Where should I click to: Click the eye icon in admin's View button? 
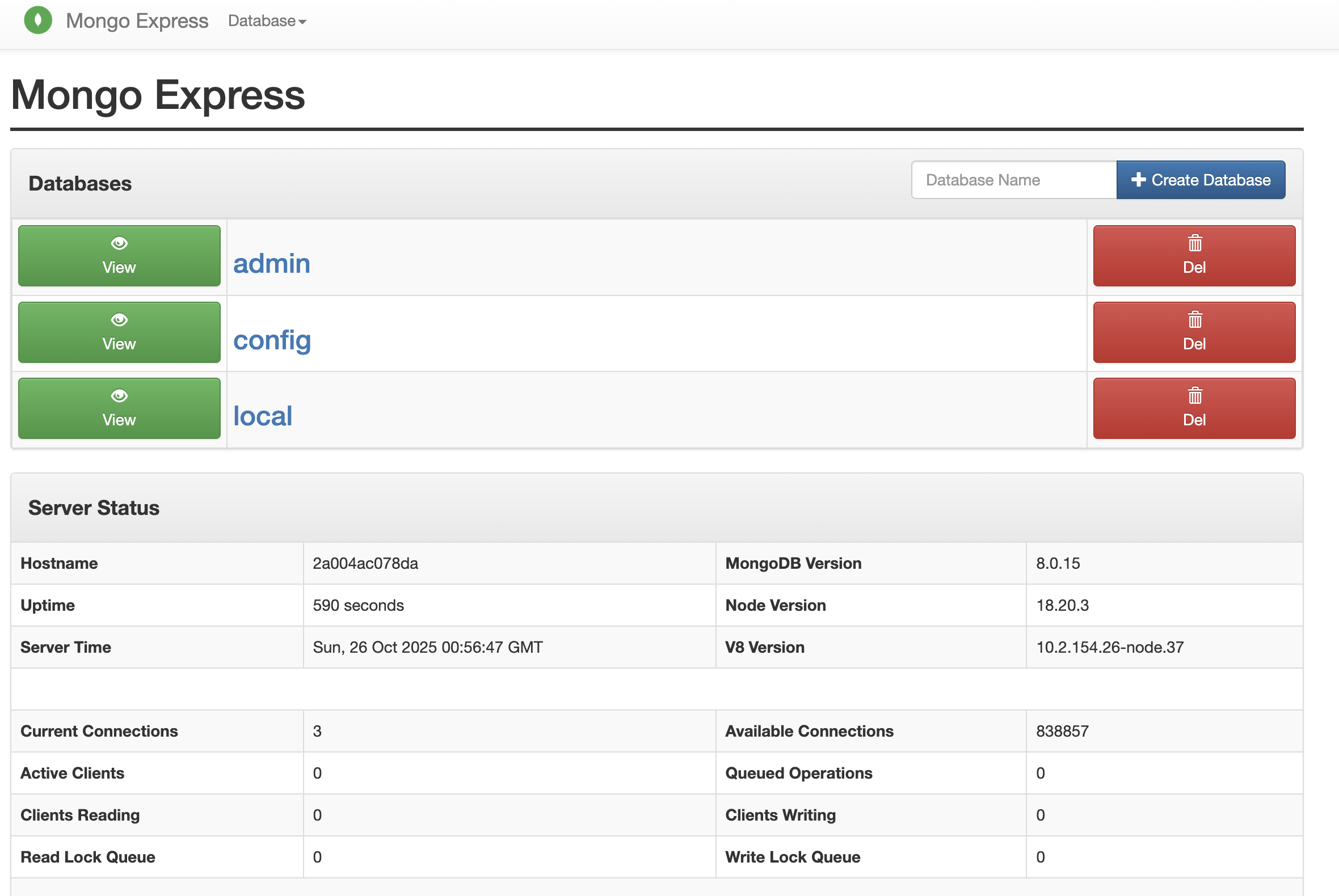pyautogui.click(x=119, y=243)
